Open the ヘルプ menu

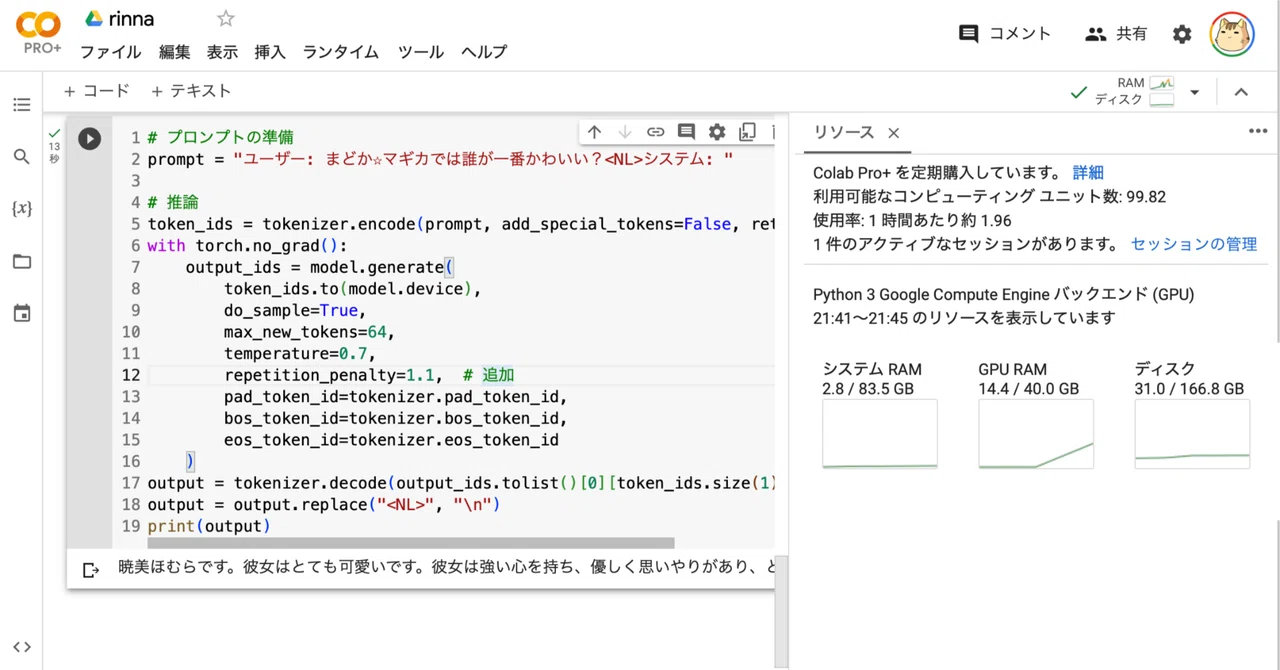(484, 52)
